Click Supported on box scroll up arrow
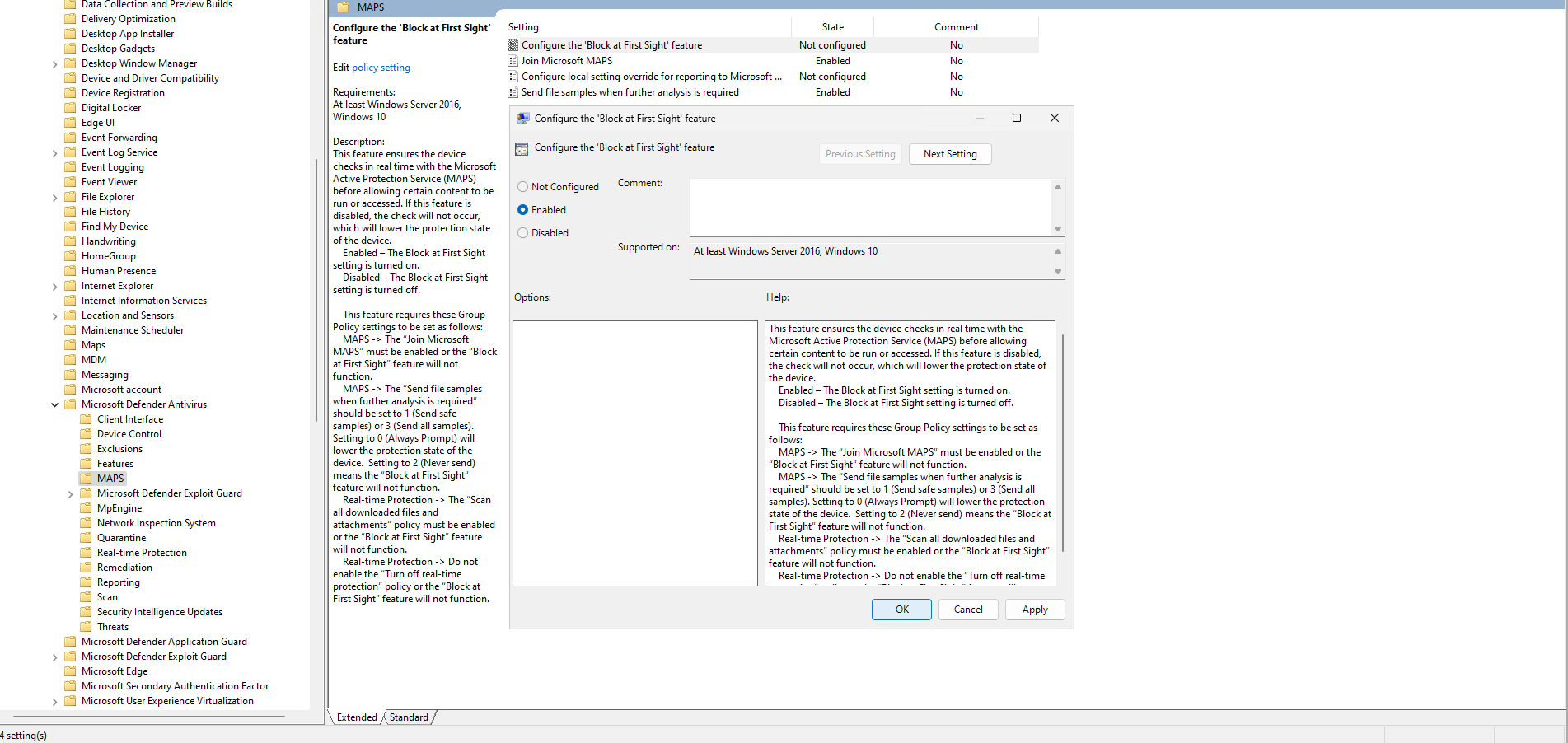1568x743 pixels. pyautogui.click(x=1058, y=250)
